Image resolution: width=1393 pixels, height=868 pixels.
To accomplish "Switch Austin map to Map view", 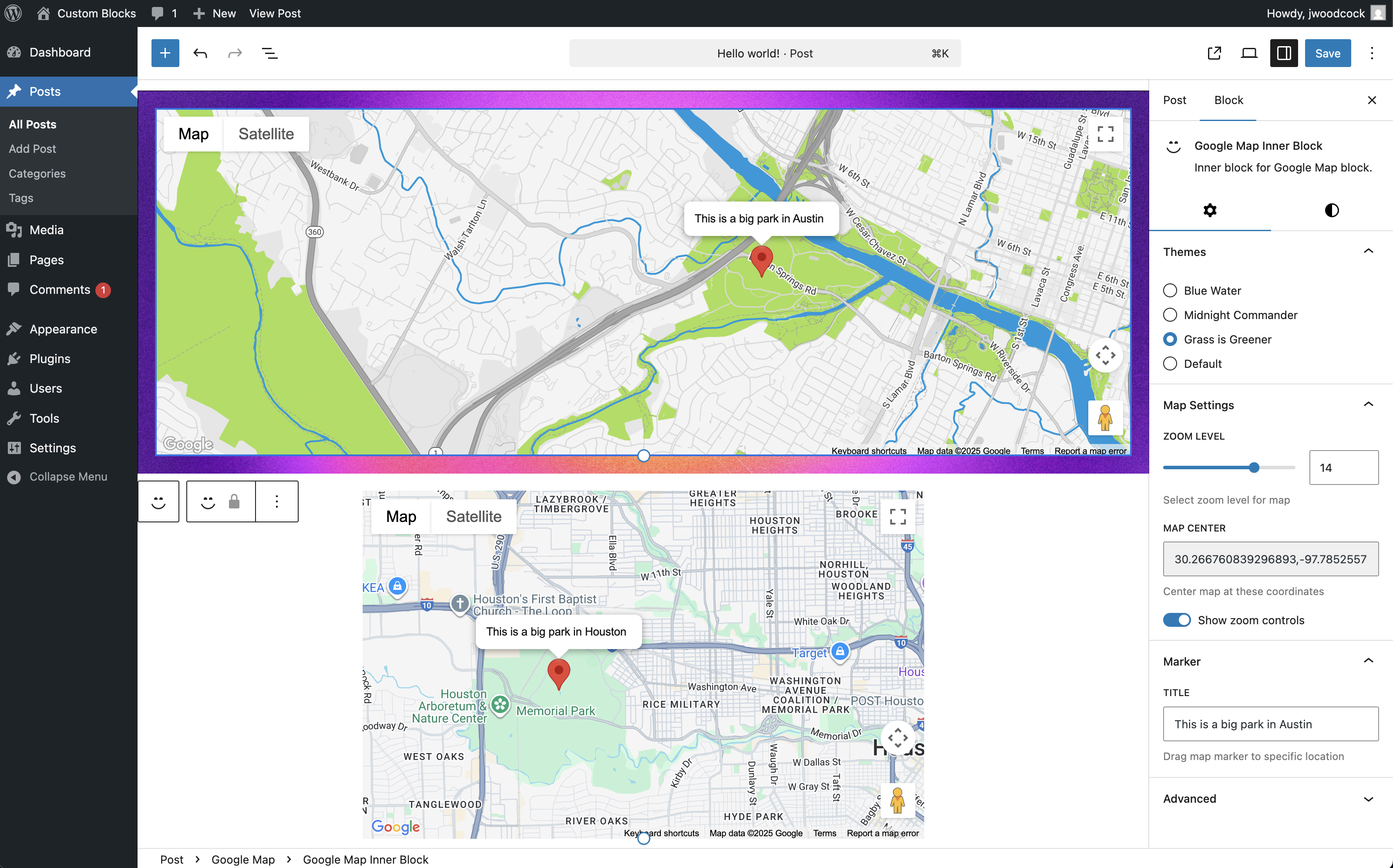I will 193,134.
